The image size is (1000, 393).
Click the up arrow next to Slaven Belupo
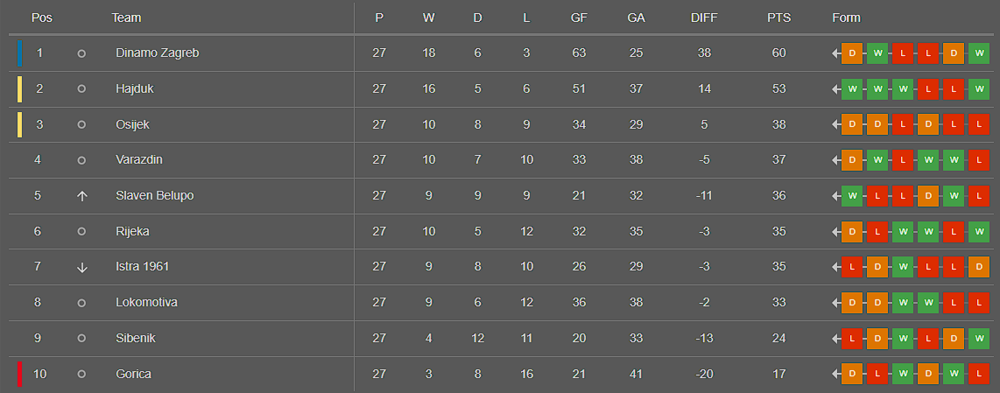pos(82,196)
